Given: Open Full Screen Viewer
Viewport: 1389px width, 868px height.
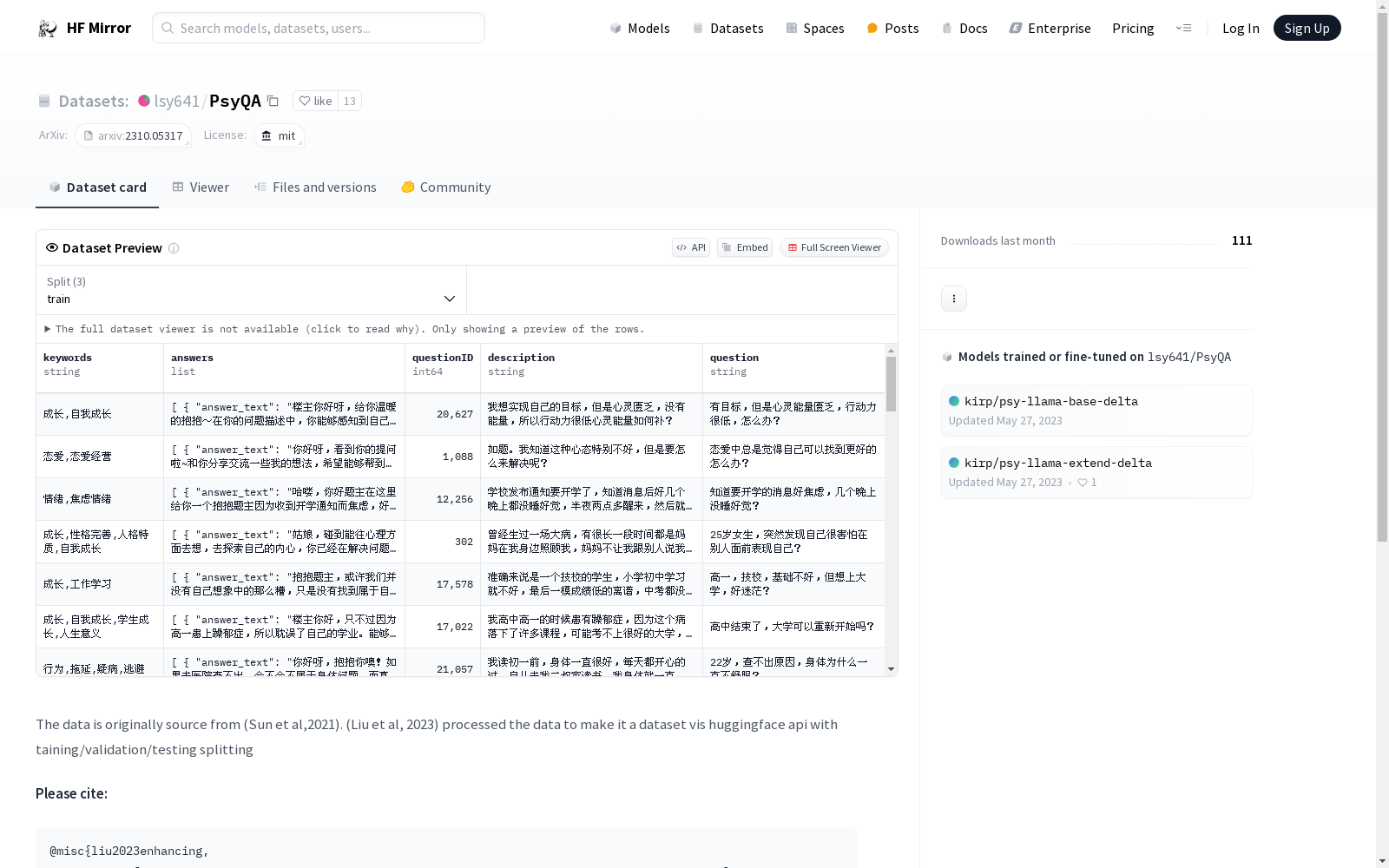Looking at the screenshot, I should pyautogui.click(x=834, y=247).
